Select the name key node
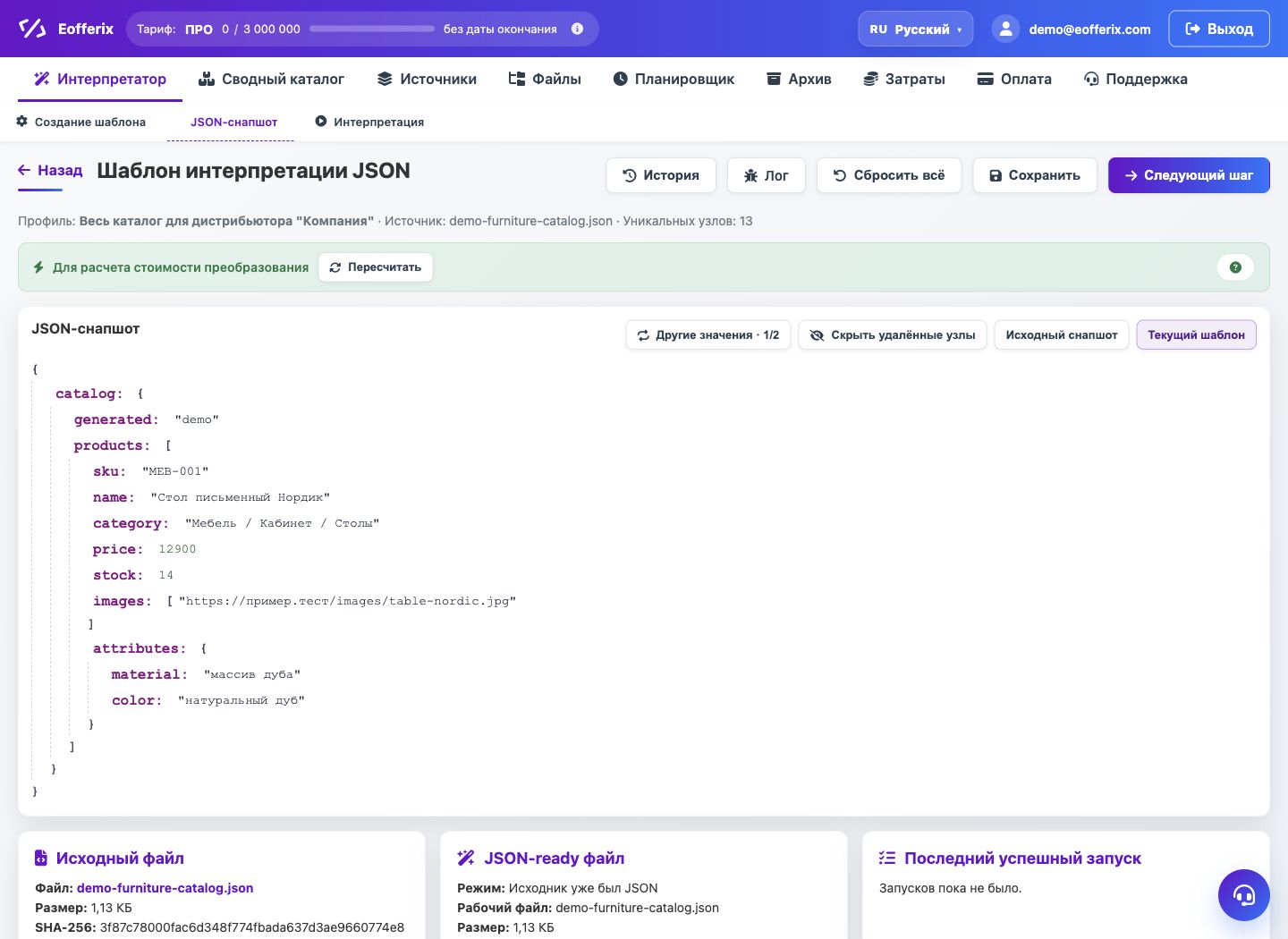 point(114,497)
